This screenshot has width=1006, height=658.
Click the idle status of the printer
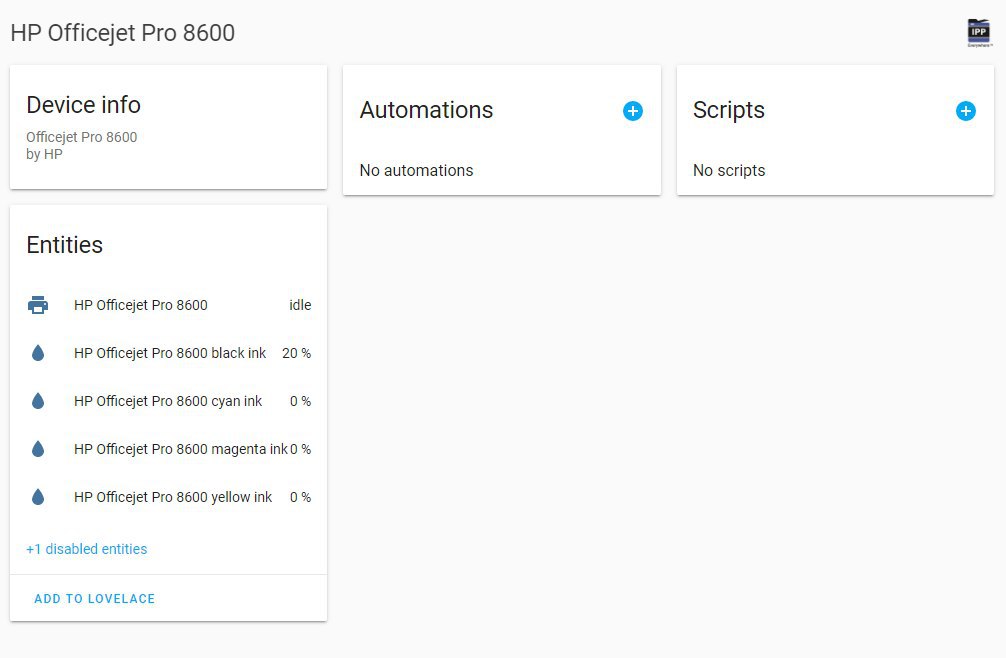300,305
